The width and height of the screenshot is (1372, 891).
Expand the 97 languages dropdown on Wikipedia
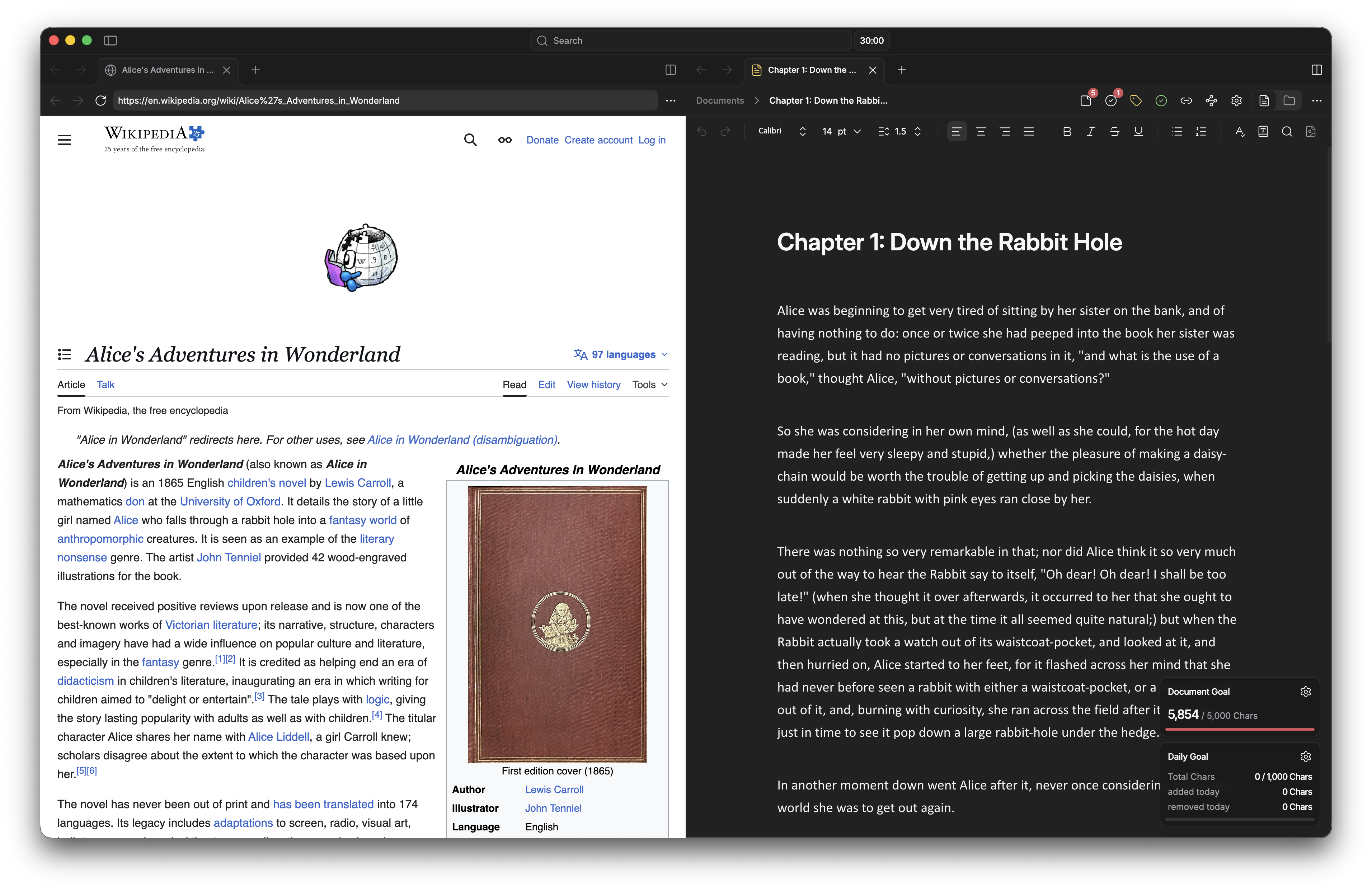coord(620,354)
